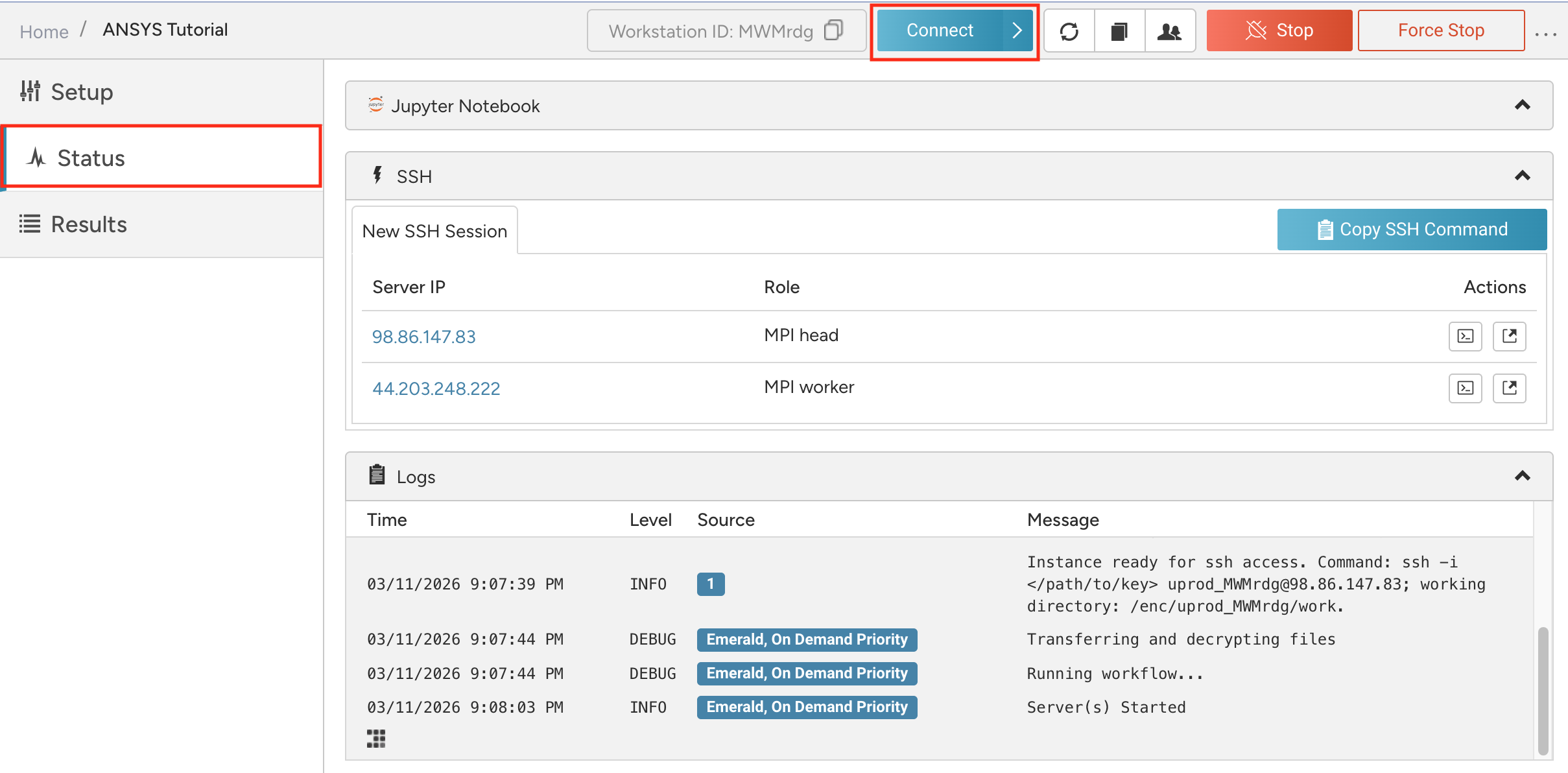Image resolution: width=1568 pixels, height=773 pixels.
Task: Select the New SSH Session tab
Action: (x=434, y=231)
